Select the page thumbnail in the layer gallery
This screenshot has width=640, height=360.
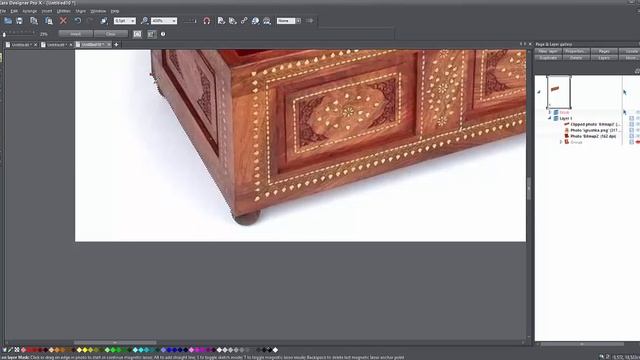[558, 92]
